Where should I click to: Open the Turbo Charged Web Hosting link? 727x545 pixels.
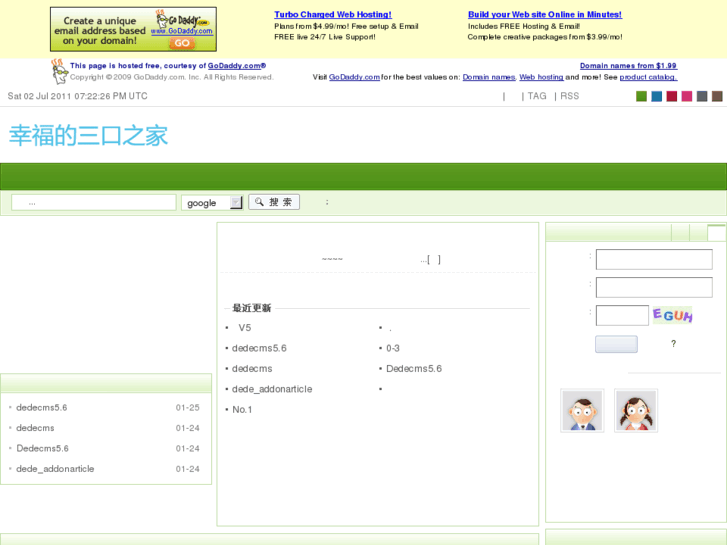[332, 14]
